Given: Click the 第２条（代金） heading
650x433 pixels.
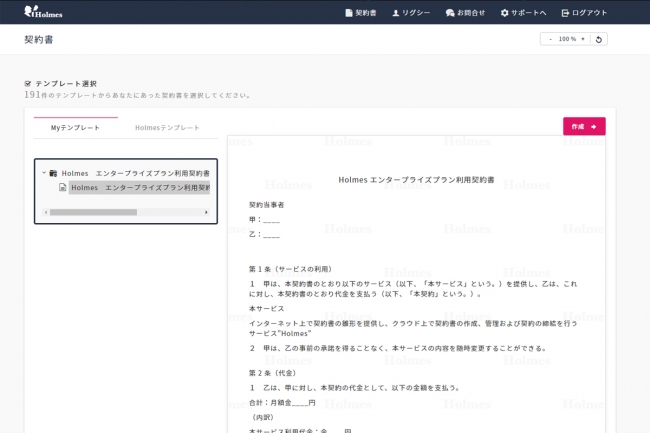Looking at the screenshot, I should click(x=272, y=373).
